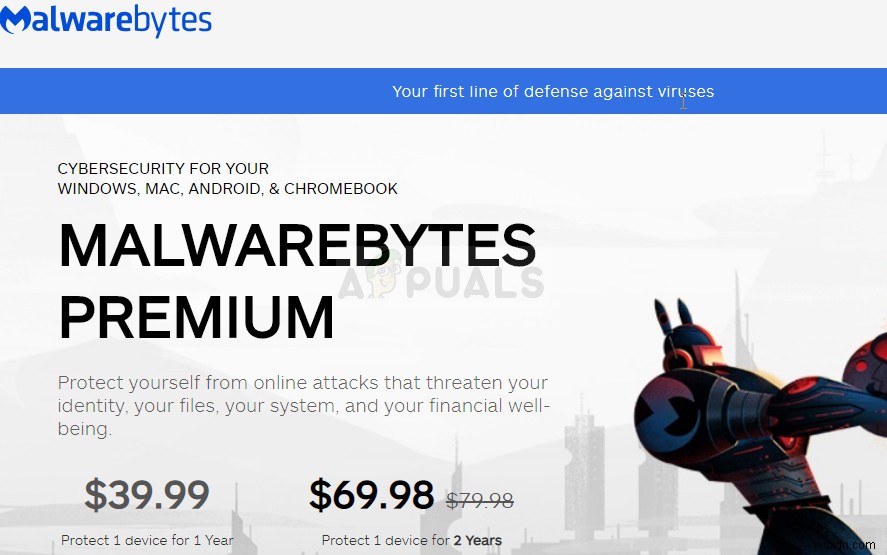Choose "Protect 1 device for 1 Year"
Image resolution: width=887 pixels, height=555 pixels.
(147, 540)
